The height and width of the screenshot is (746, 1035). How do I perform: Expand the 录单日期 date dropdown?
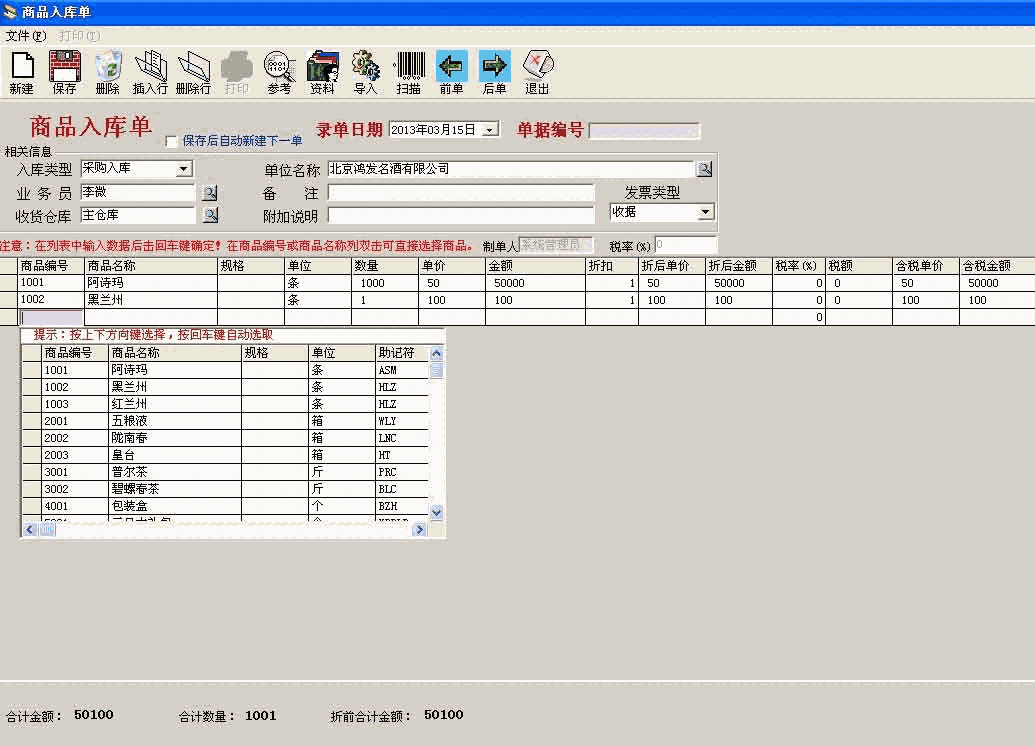[490, 129]
